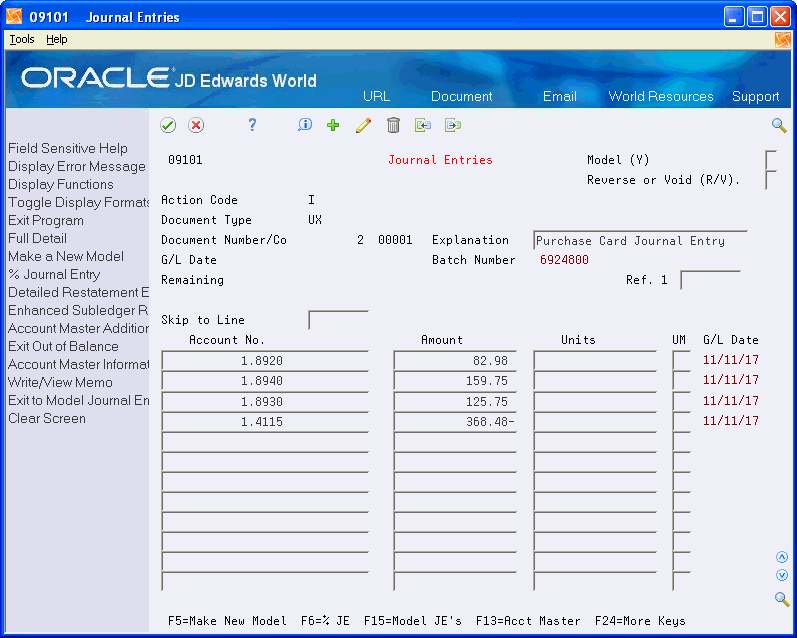Open World Resources link

pyautogui.click(x=661, y=96)
